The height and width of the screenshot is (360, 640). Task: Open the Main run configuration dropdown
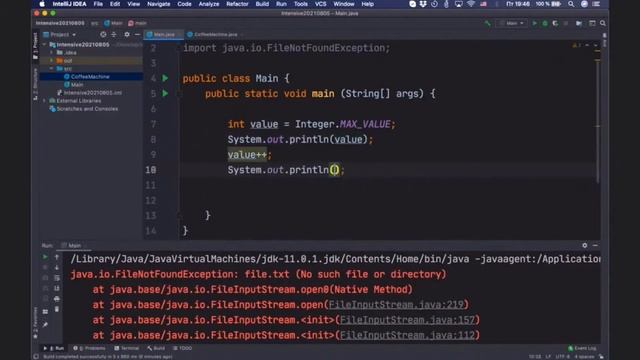(511, 23)
